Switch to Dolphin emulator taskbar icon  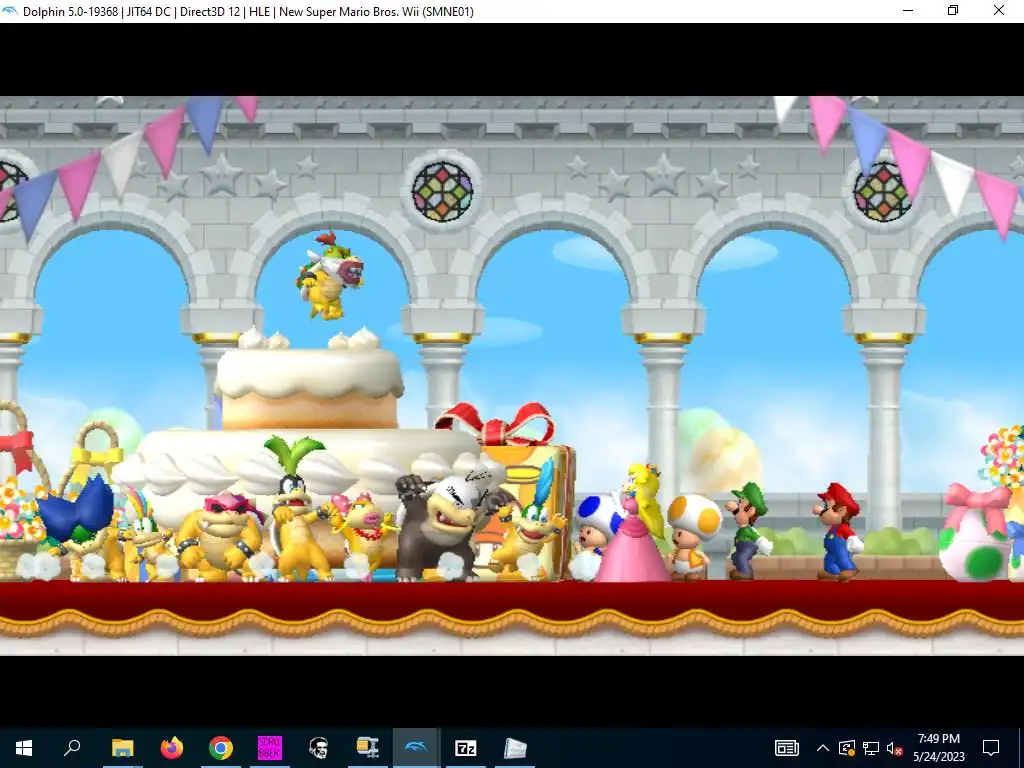tap(417, 748)
